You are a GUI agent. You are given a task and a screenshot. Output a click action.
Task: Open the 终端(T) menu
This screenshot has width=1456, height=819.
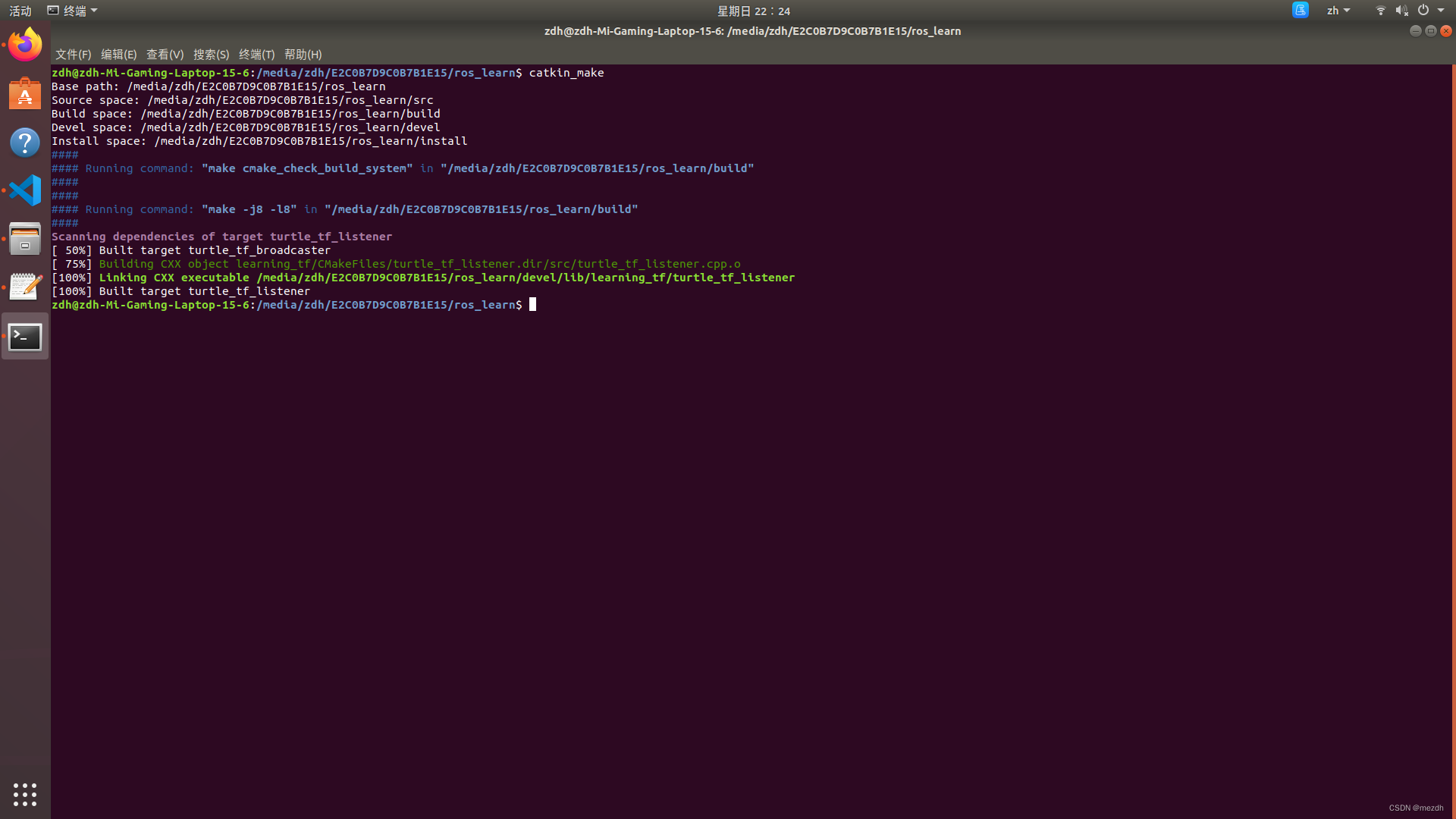[257, 55]
